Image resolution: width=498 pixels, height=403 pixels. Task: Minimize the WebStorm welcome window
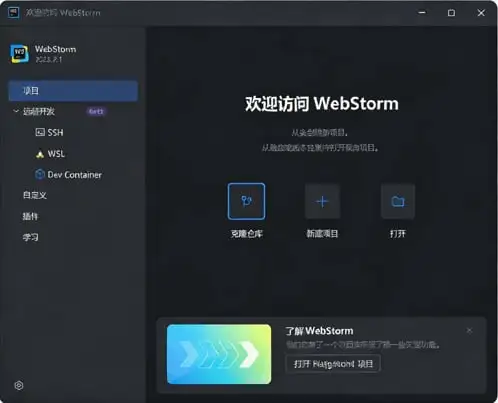pyautogui.click(x=422, y=13)
